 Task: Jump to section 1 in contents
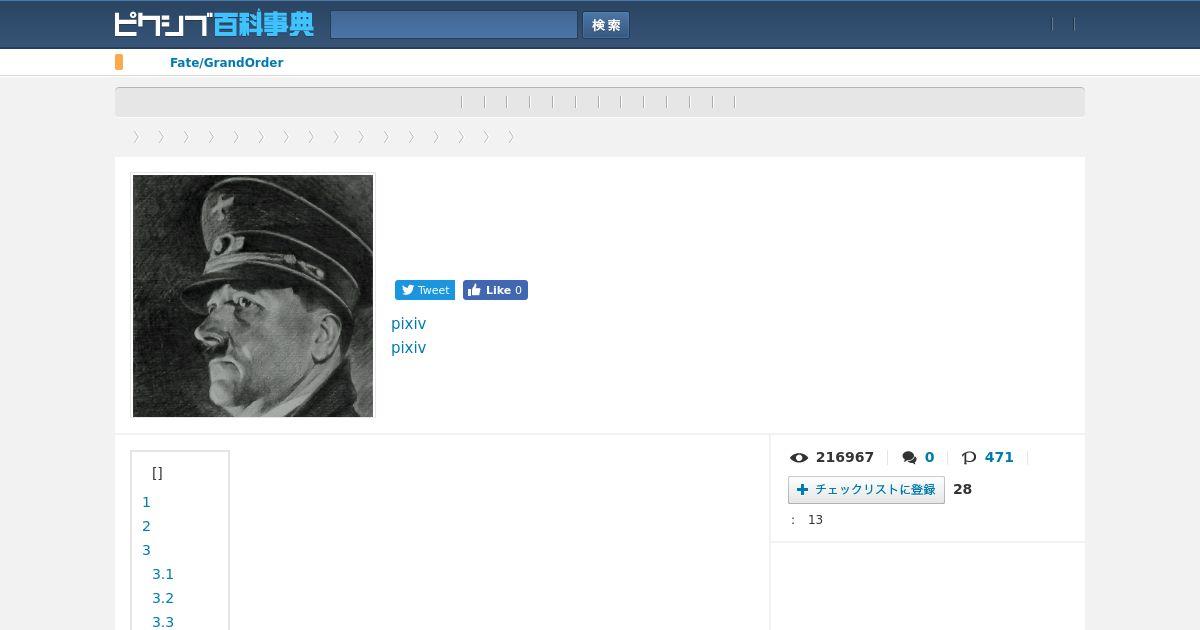tap(146, 502)
